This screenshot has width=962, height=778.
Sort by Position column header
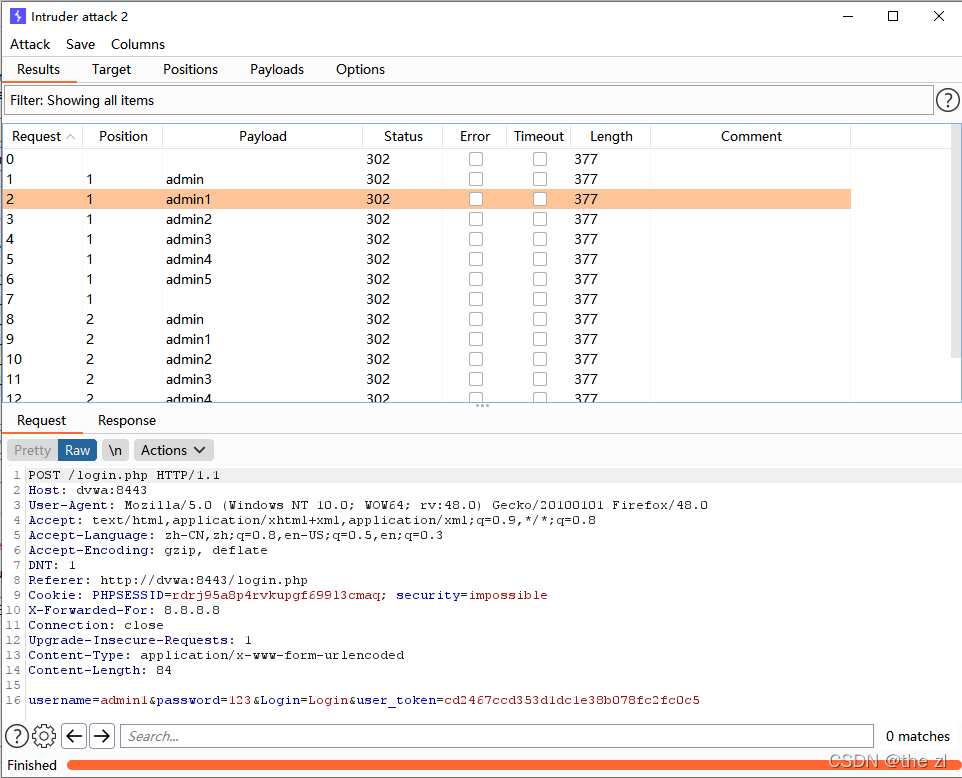click(123, 136)
